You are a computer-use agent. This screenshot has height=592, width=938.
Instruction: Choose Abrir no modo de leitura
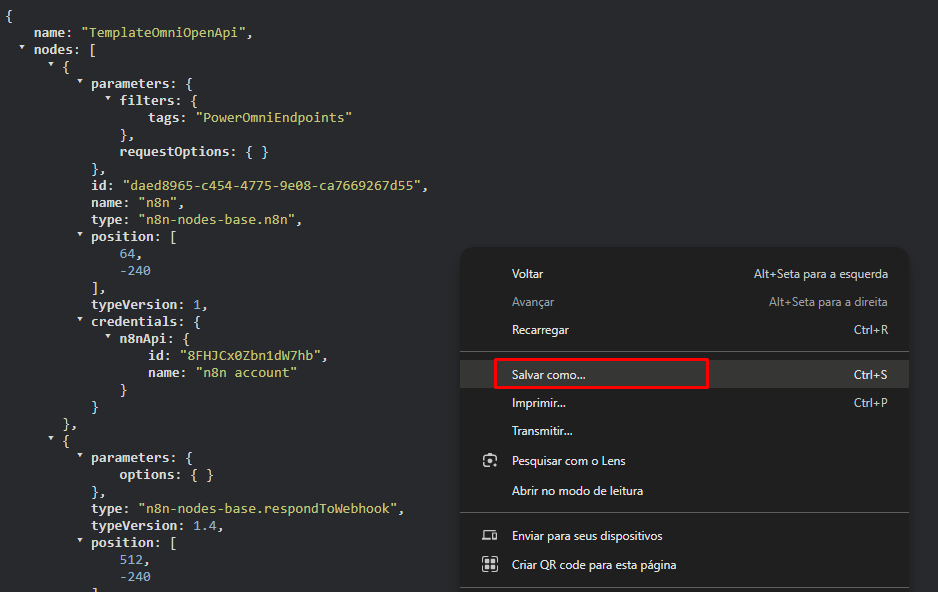pyautogui.click(x=577, y=491)
